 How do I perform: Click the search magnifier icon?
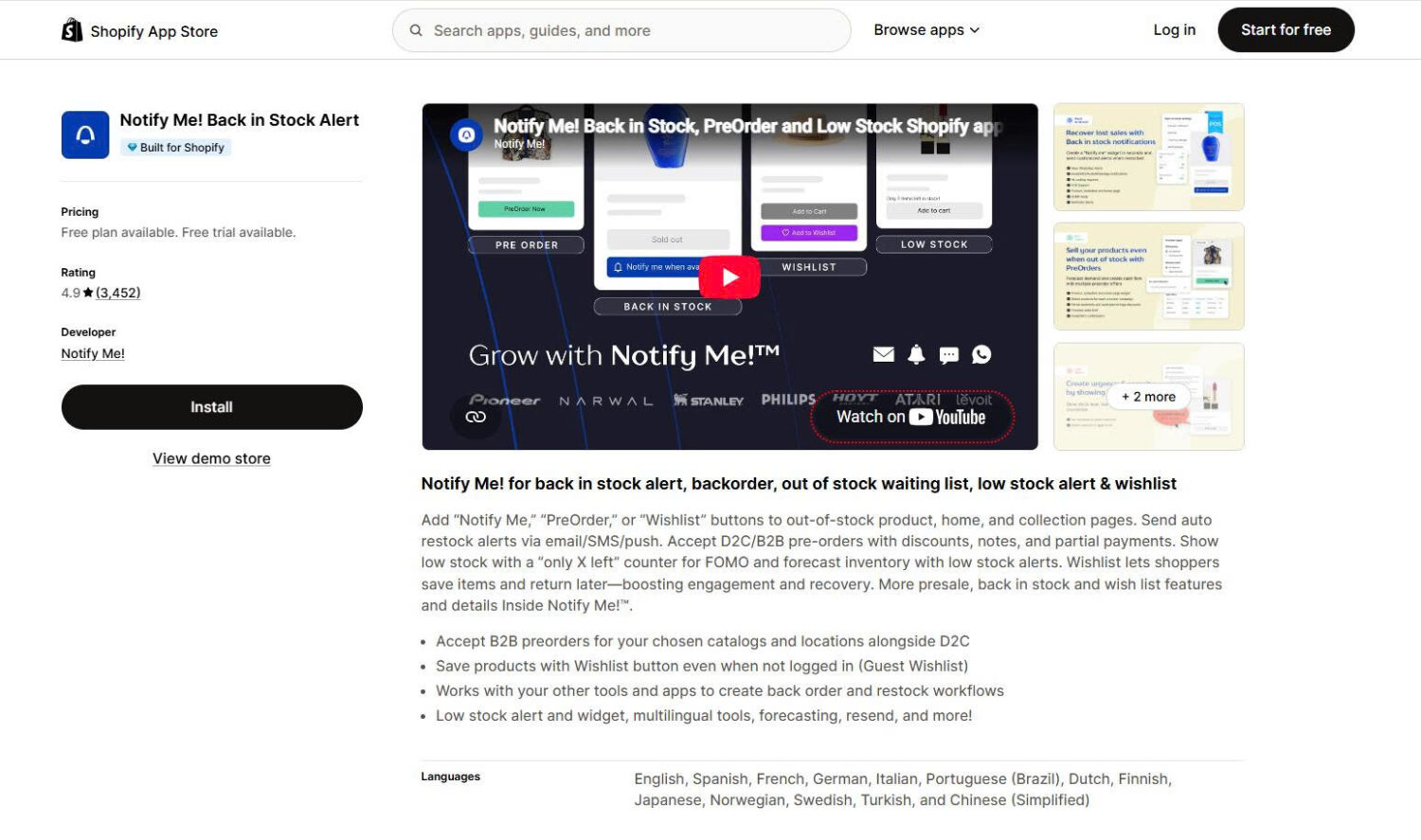(416, 30)
